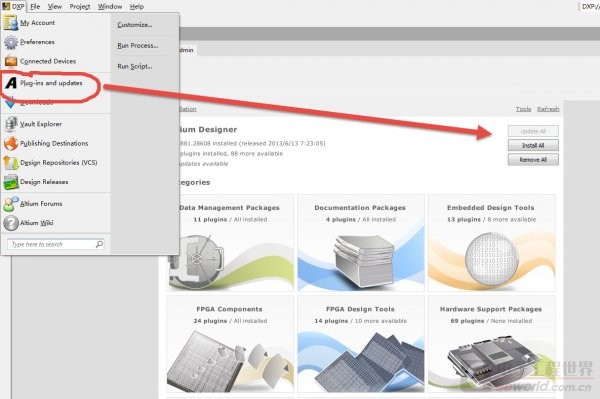Click the Altium Wiki help icon

[x=11, y=223]
